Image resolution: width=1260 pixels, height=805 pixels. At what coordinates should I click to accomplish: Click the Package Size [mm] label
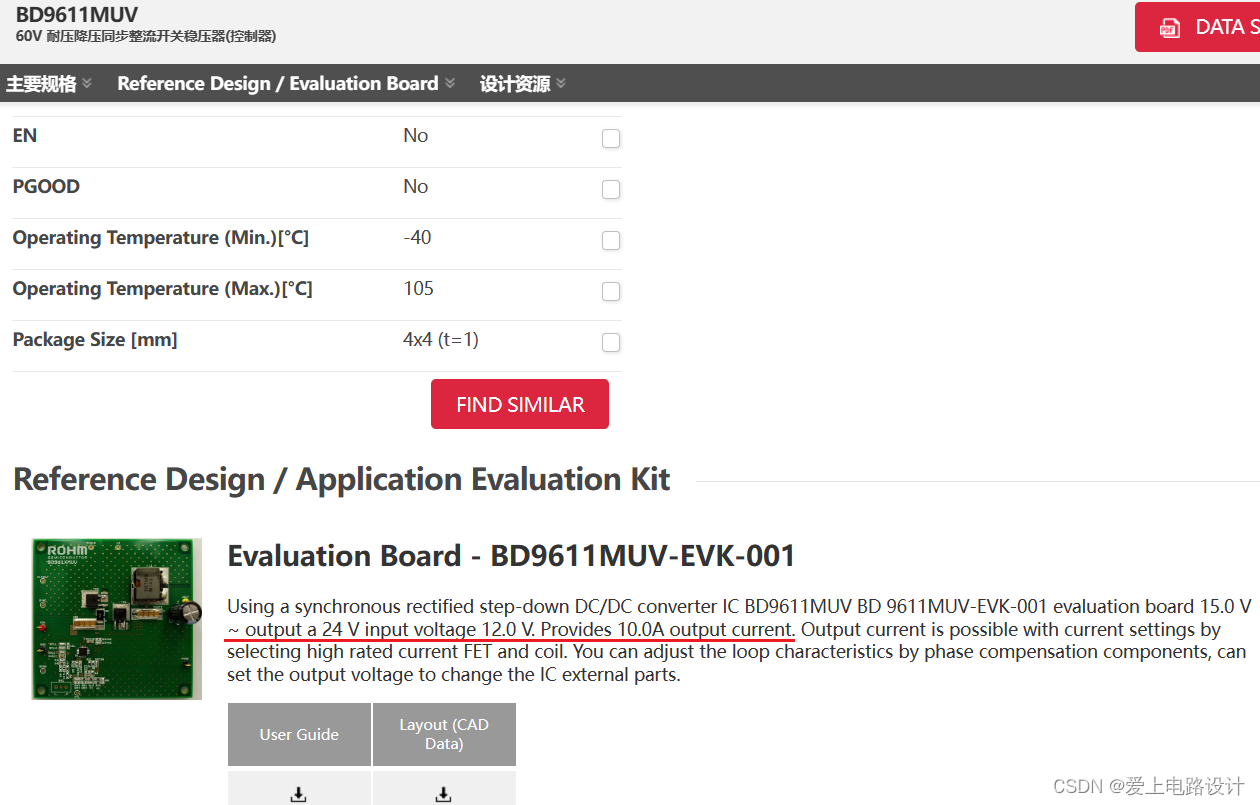coord(95,340)
